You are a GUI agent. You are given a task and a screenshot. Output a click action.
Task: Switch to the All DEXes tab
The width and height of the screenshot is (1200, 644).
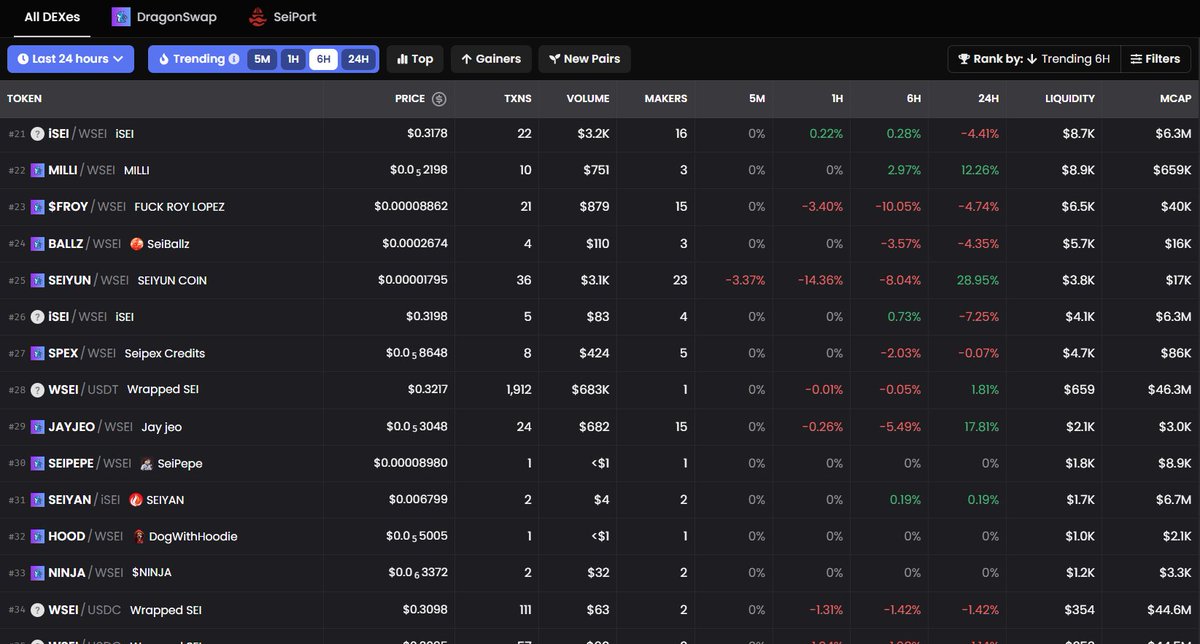pos(52,17)
